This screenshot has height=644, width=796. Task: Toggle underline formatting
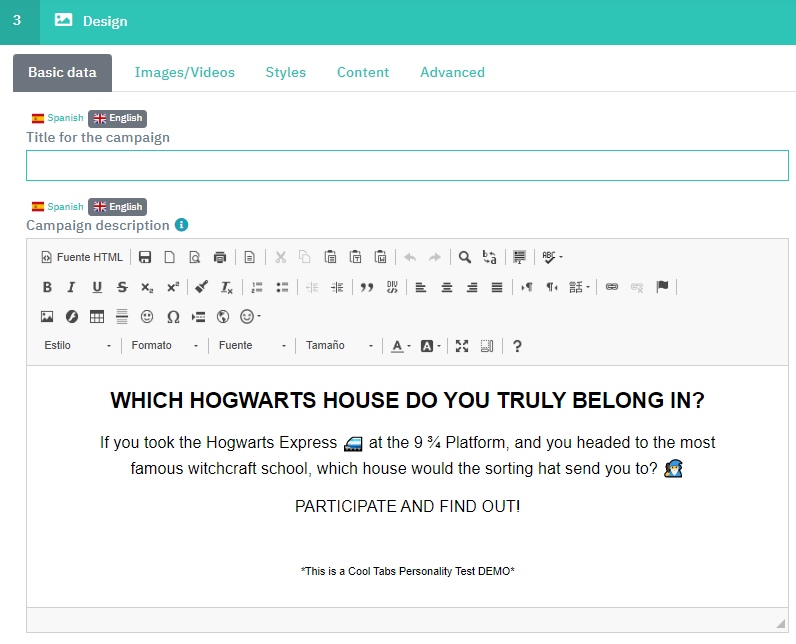point(97,287)
